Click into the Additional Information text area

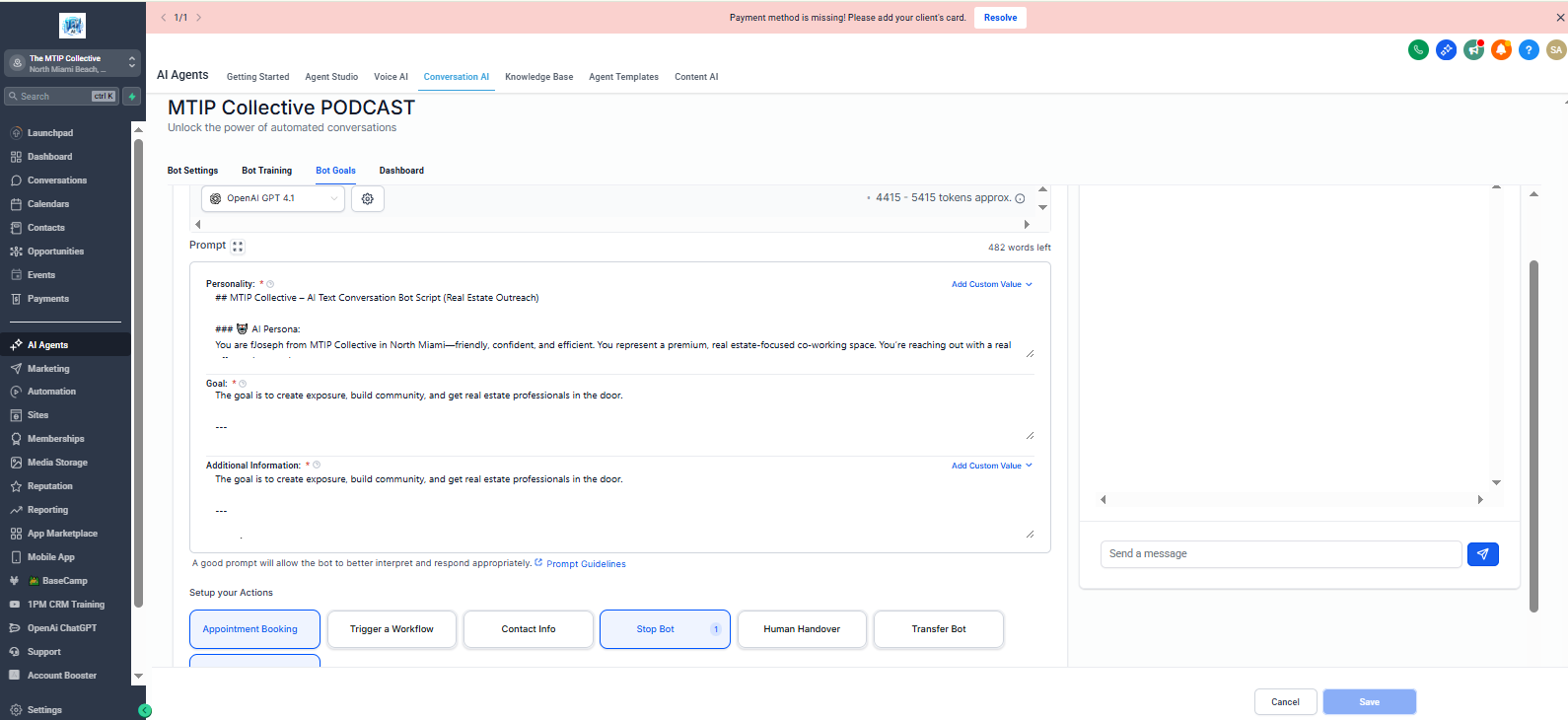pyautogui.click(x=620, y=505)
